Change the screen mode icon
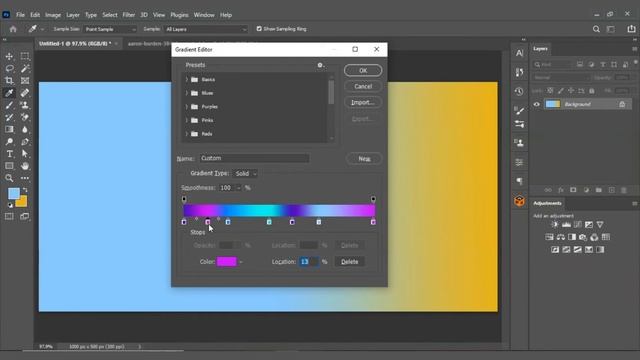 coord(25,216)
